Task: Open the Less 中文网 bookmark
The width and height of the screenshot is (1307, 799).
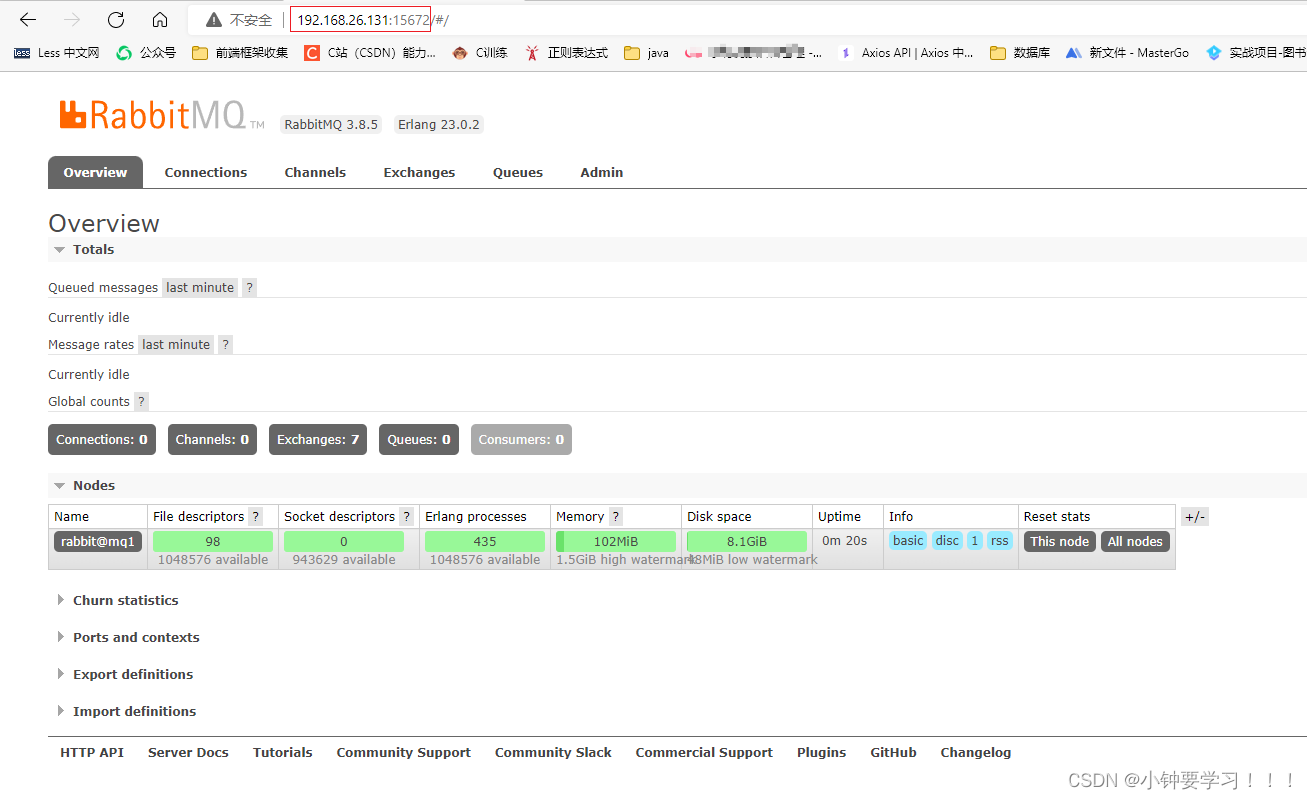Action: [x=57, y=53]
